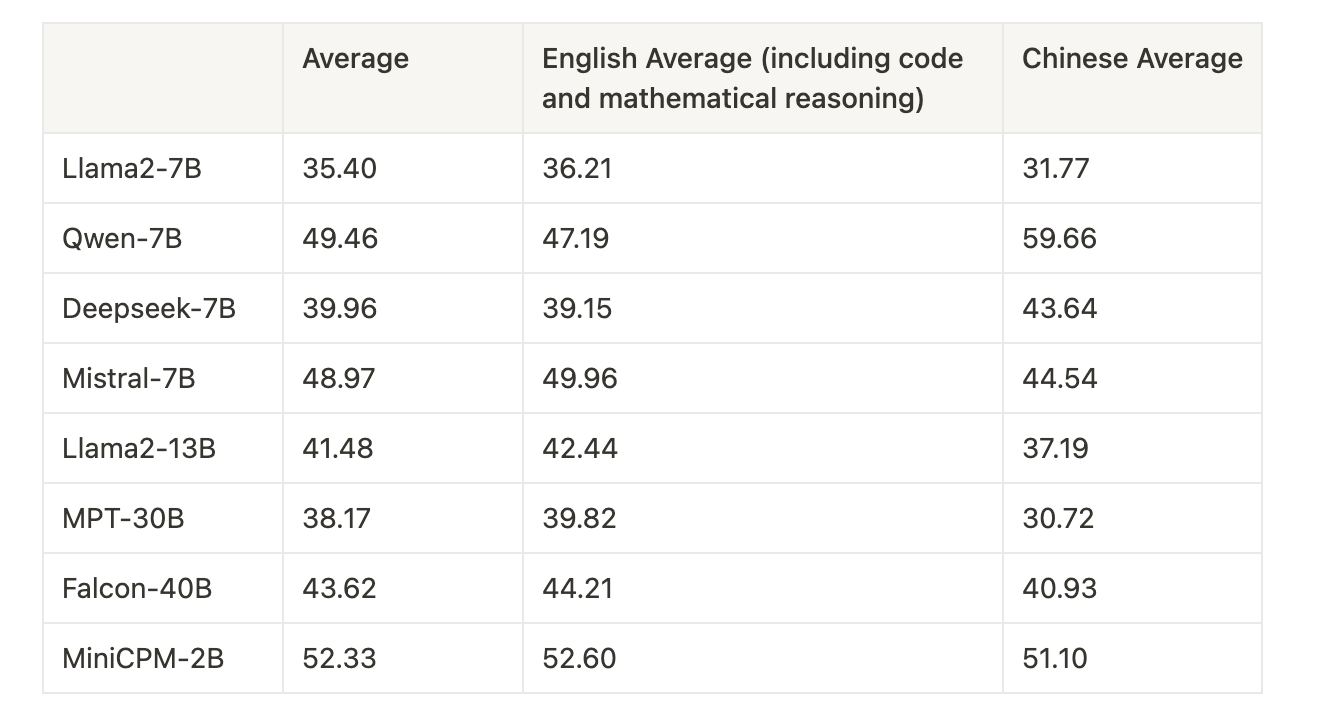Screen dimensions: 1318x714
Task: Select MPT-30B's Chinese Average value 30.72
Action: (1058, 518)
